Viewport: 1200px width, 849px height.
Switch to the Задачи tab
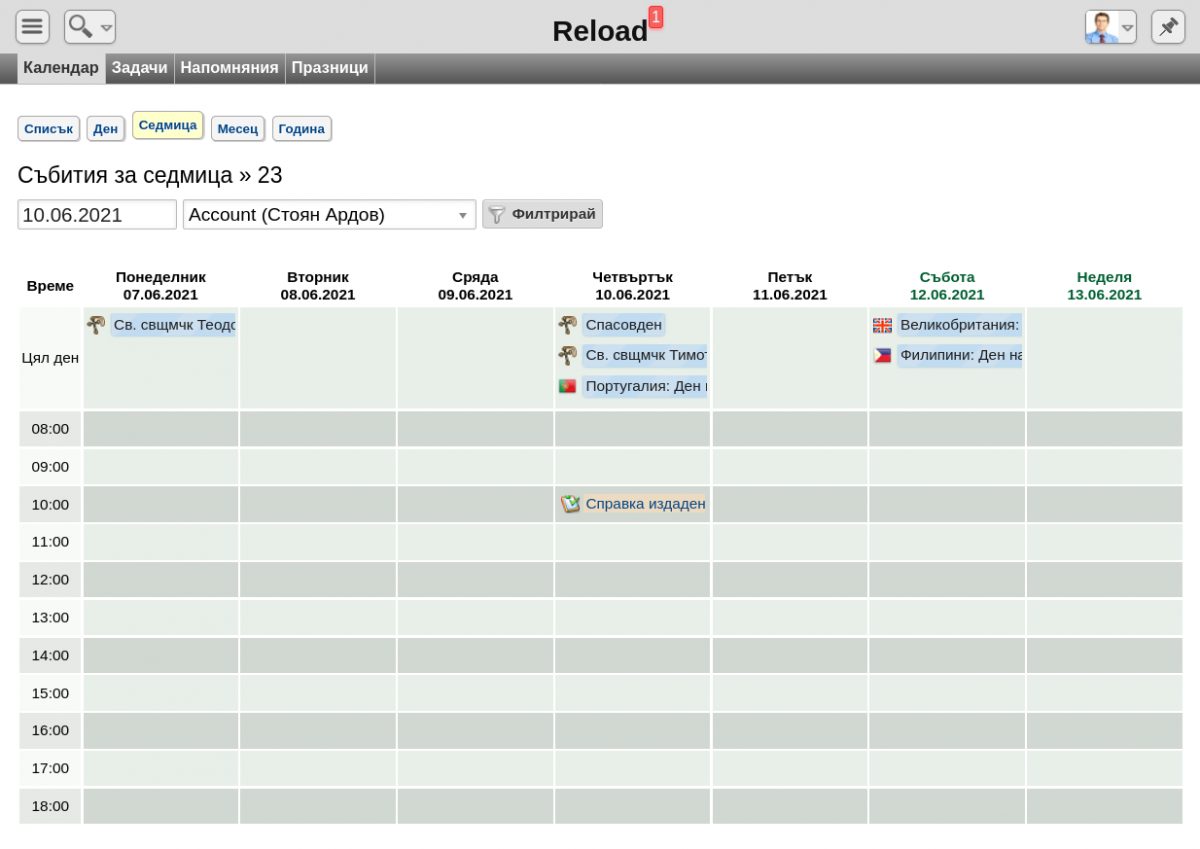(x=139, y=68)
